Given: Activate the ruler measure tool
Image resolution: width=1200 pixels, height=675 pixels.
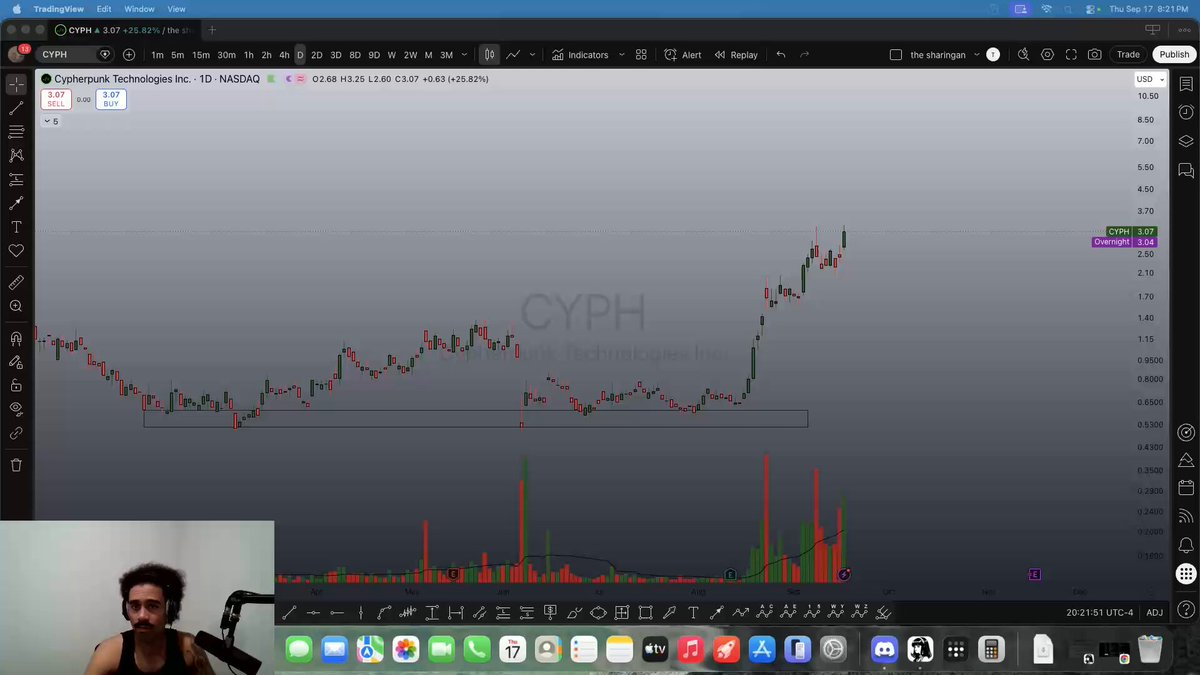Looking at the screenshot, I should tap(16, 283).
